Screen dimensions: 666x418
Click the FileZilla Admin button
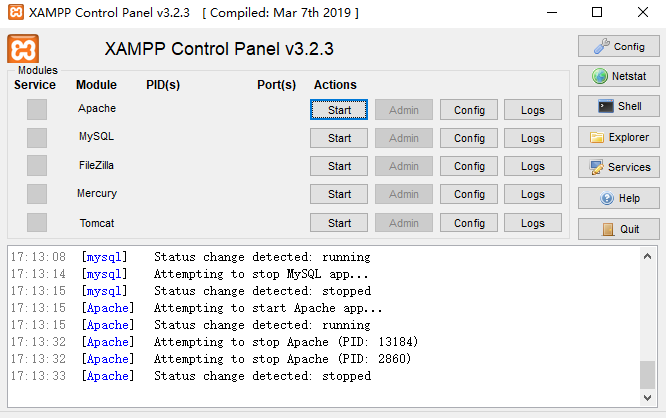coord(404,166)
